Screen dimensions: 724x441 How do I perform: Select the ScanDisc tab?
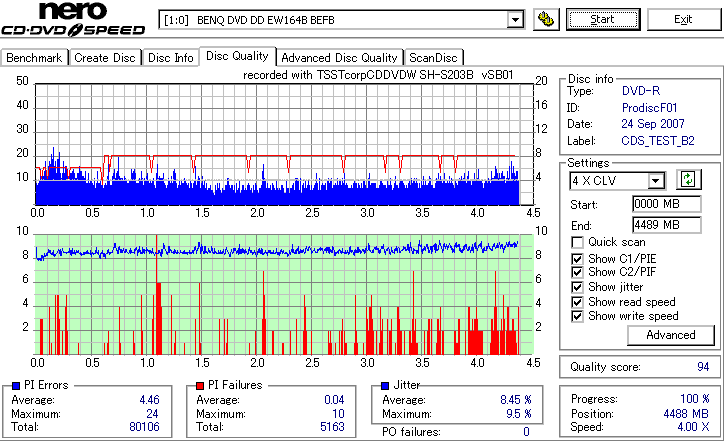pos(433,58)
